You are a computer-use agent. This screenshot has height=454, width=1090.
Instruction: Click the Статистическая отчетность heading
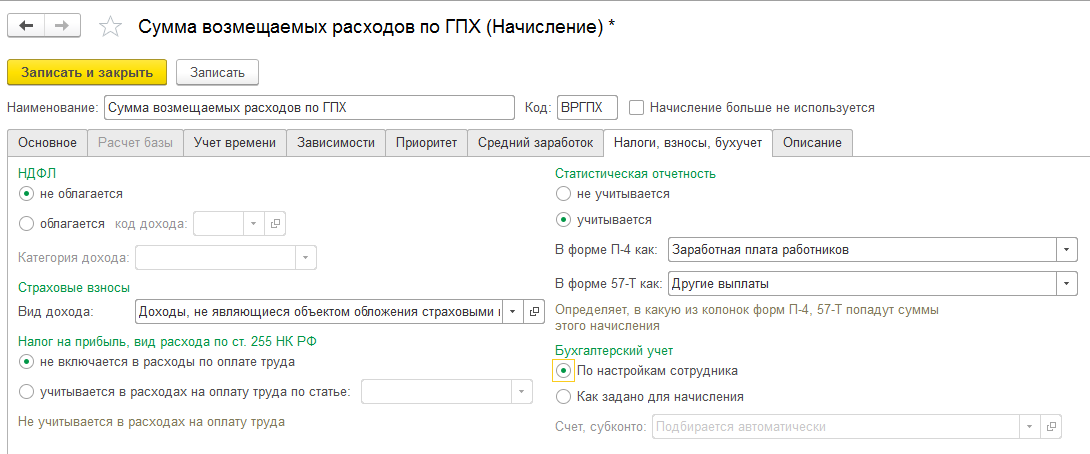(635, 173)
